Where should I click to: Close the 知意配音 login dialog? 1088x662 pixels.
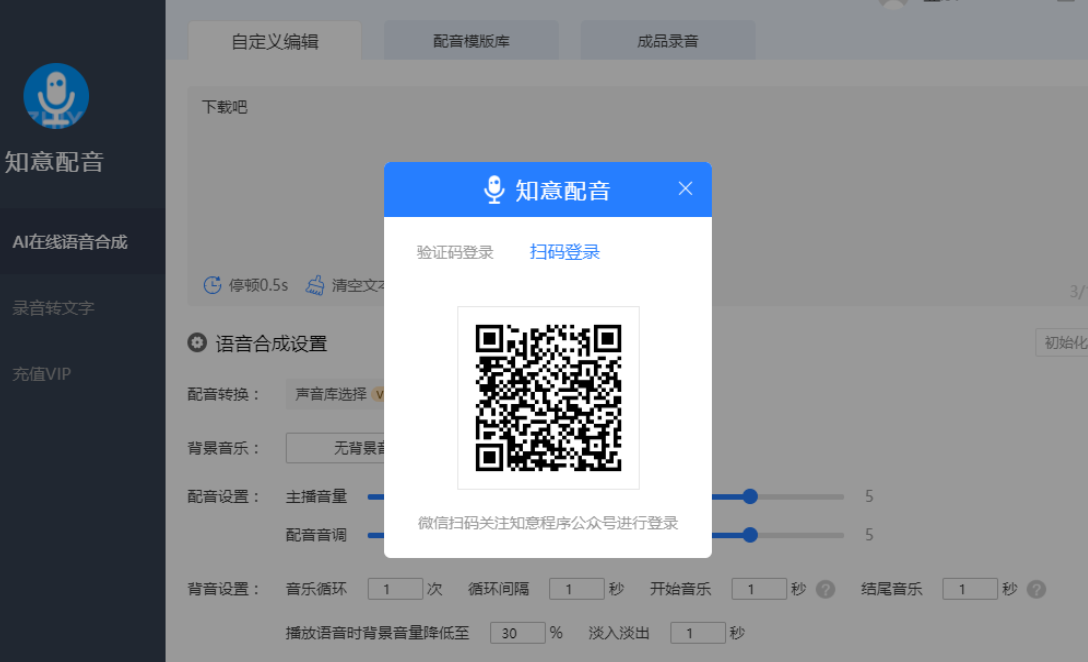685,189
